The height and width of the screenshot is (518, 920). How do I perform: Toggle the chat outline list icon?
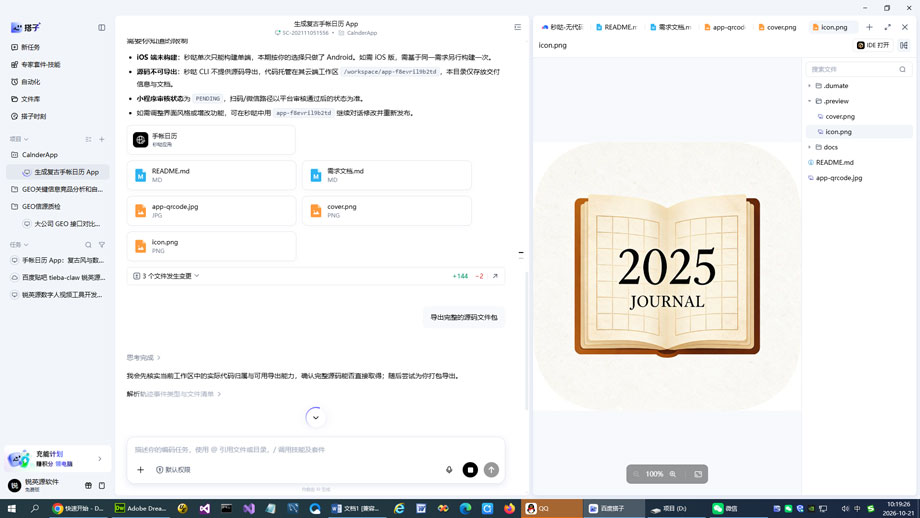[518, 27]
